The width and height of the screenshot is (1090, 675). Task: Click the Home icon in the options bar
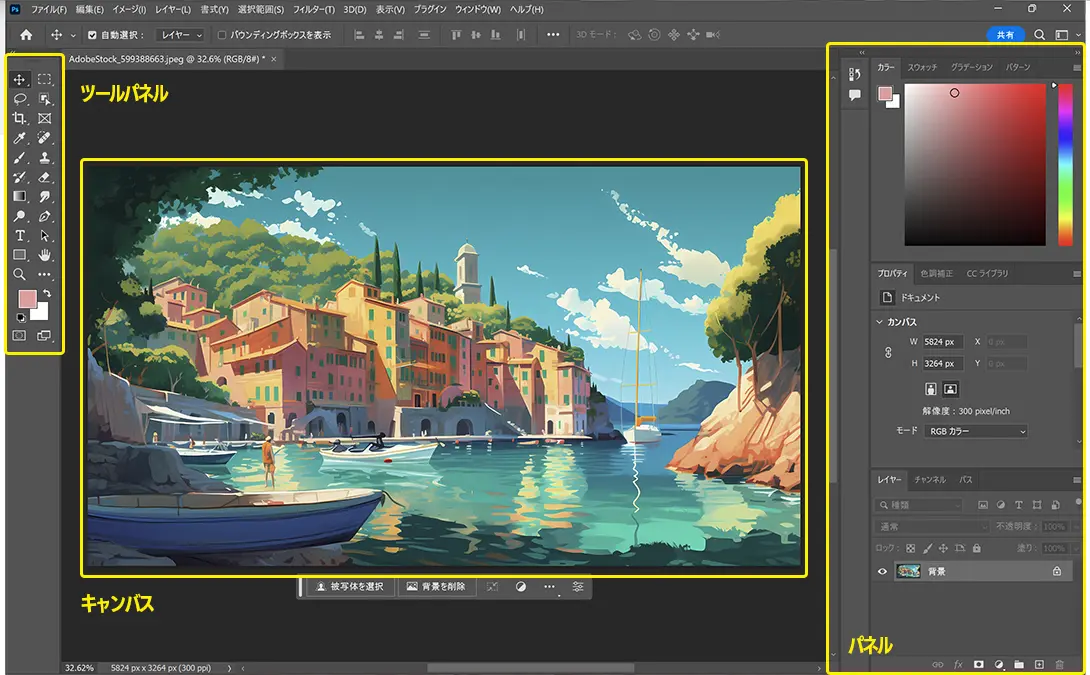26,35
